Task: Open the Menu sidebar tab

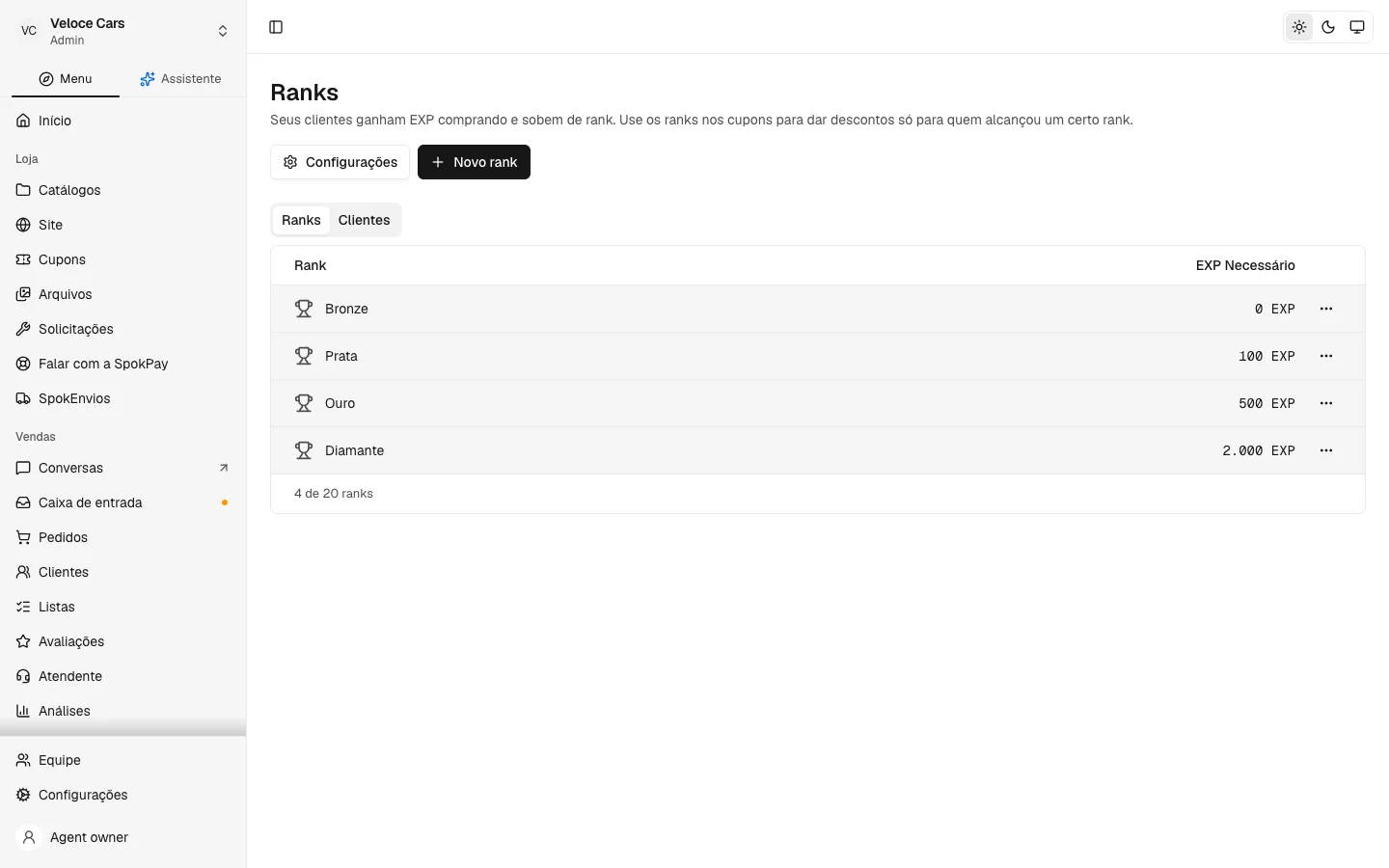Action: pos(66,79)
